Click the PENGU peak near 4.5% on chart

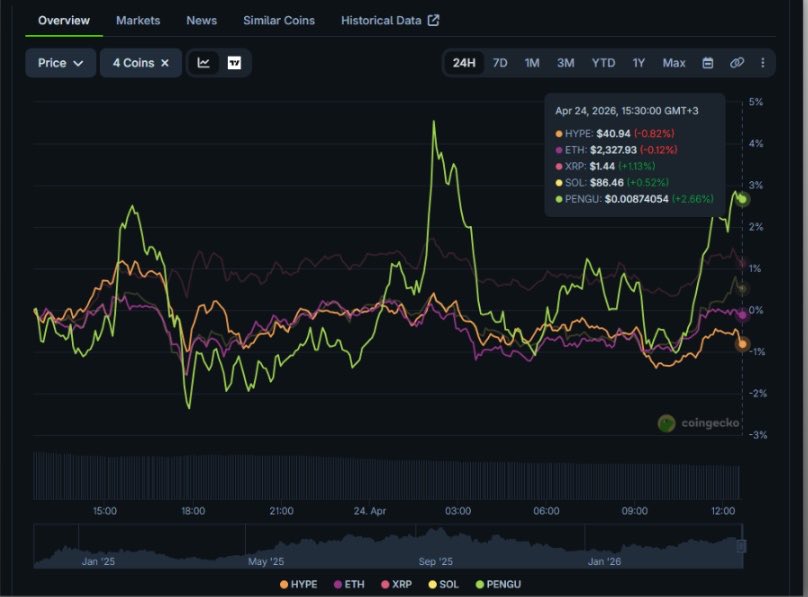point(434,122)
